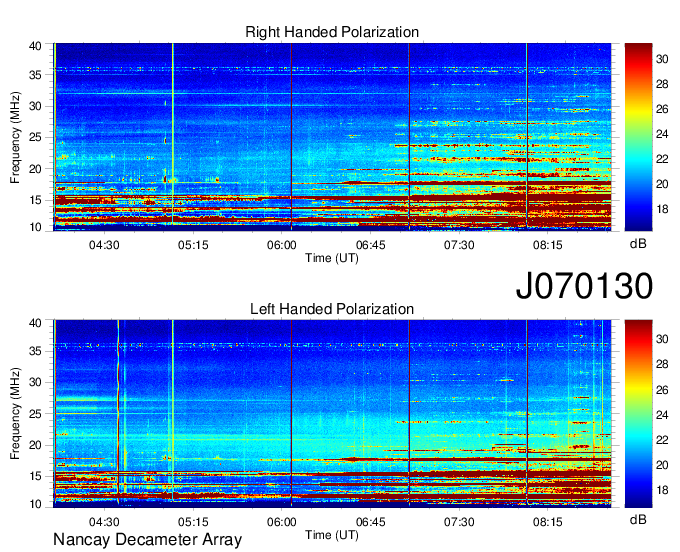Click dB label under Left Handed color bar
The width and height of the screenshot is (680, 552).
pos(638,519)
